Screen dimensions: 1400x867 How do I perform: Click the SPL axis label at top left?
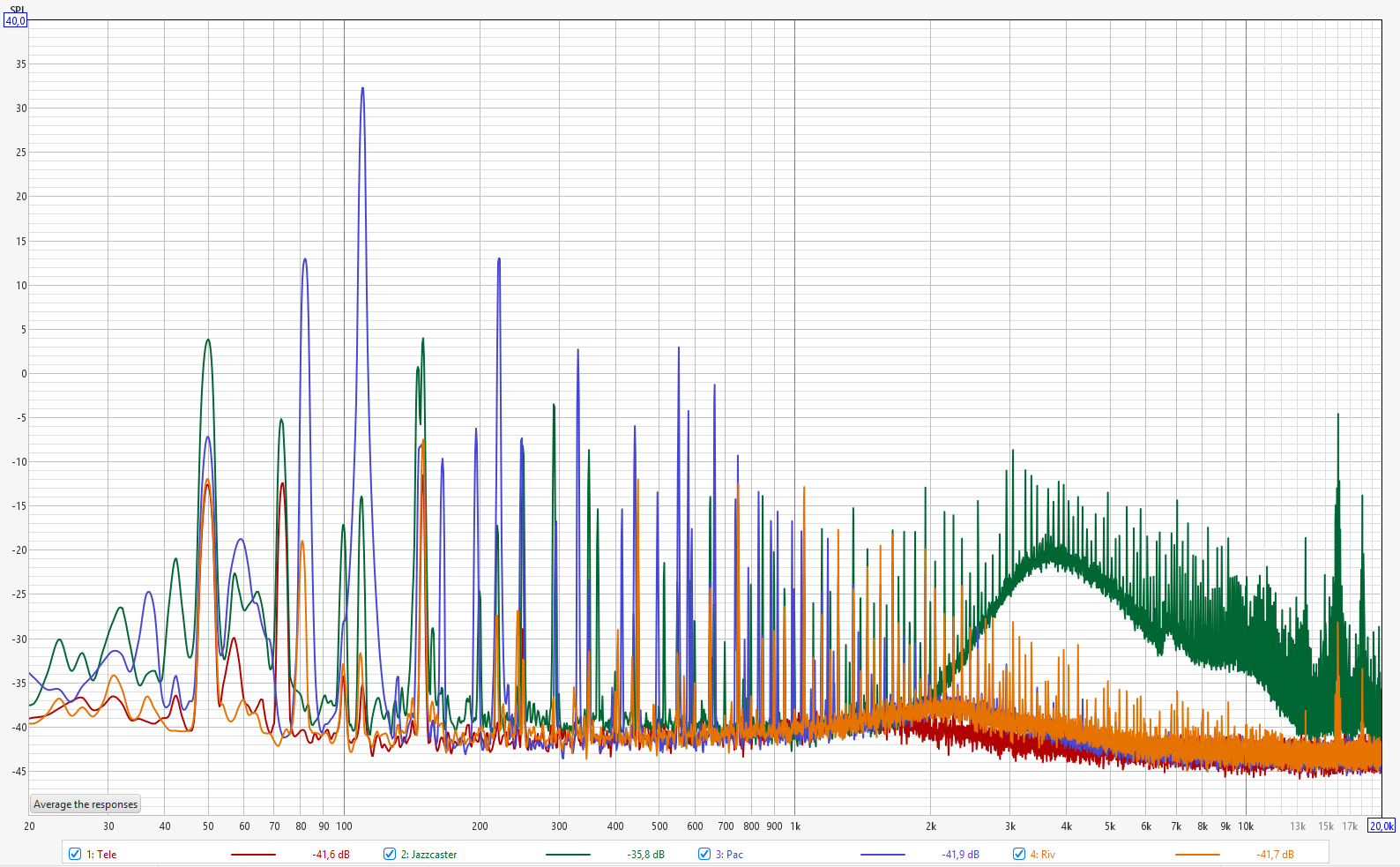tap(17, 9)
